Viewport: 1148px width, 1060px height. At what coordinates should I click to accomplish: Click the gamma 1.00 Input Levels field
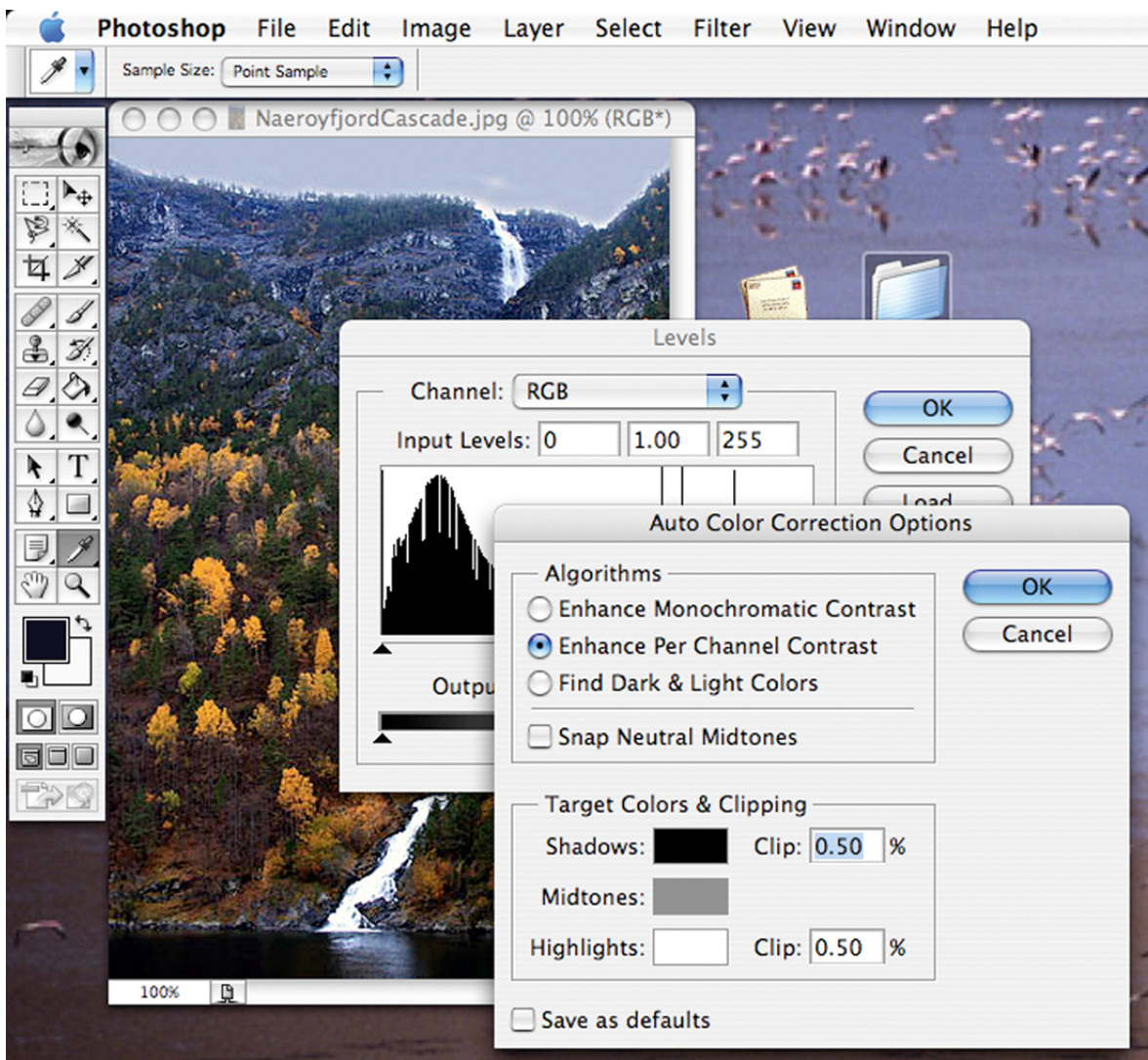pos(669,440)
